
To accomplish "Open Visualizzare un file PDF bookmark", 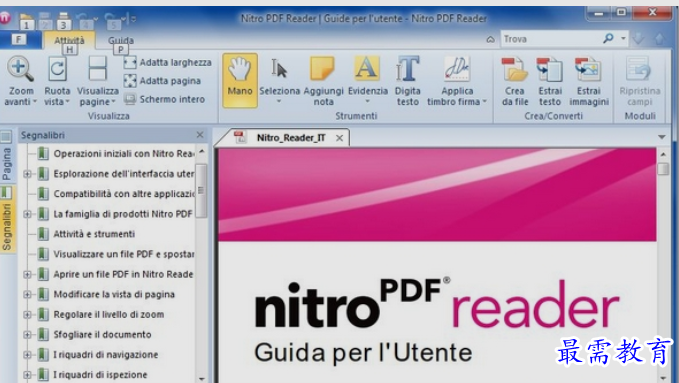I will [x=123, y=254].
